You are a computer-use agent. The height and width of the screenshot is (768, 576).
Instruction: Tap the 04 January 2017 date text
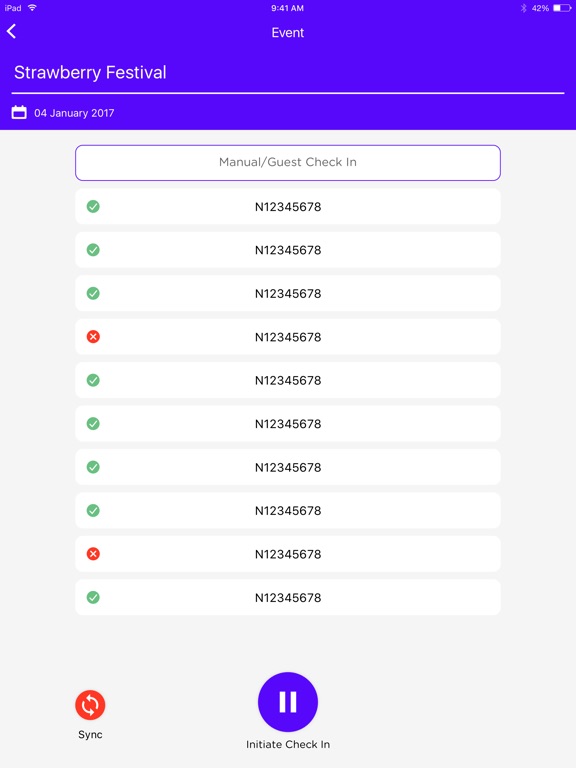(x=74, y=113)
